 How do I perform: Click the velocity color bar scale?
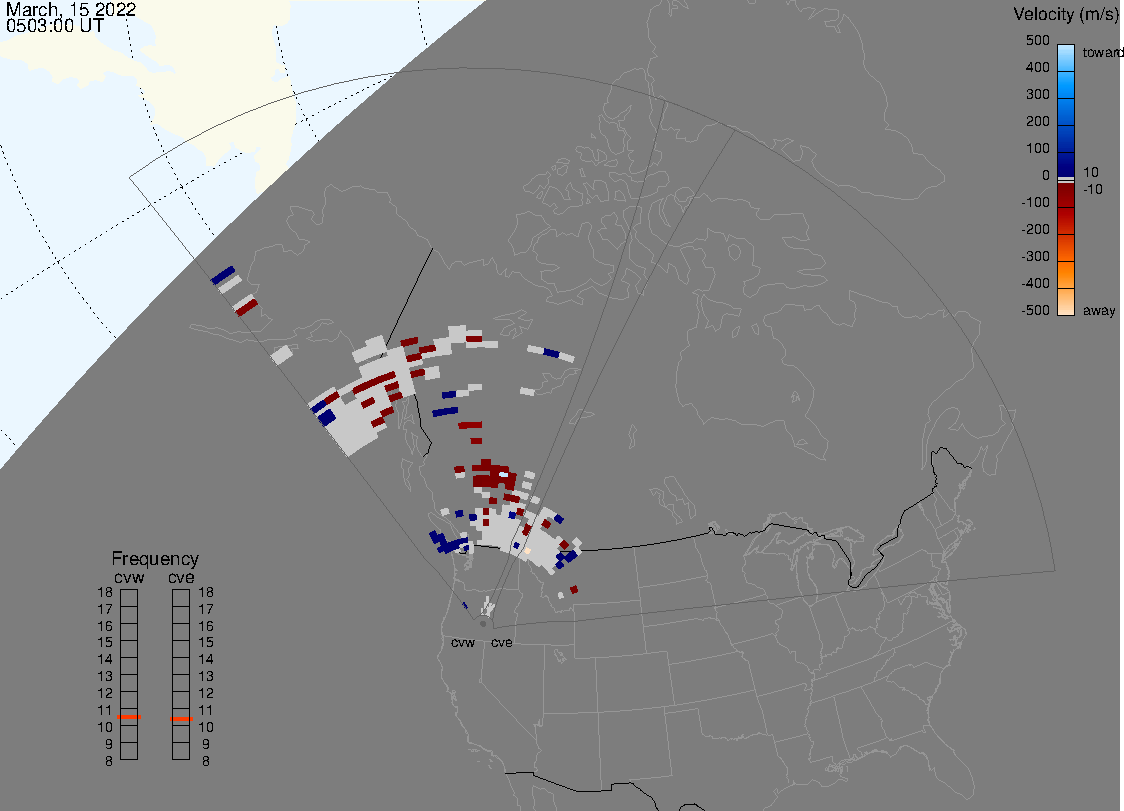1066,180
